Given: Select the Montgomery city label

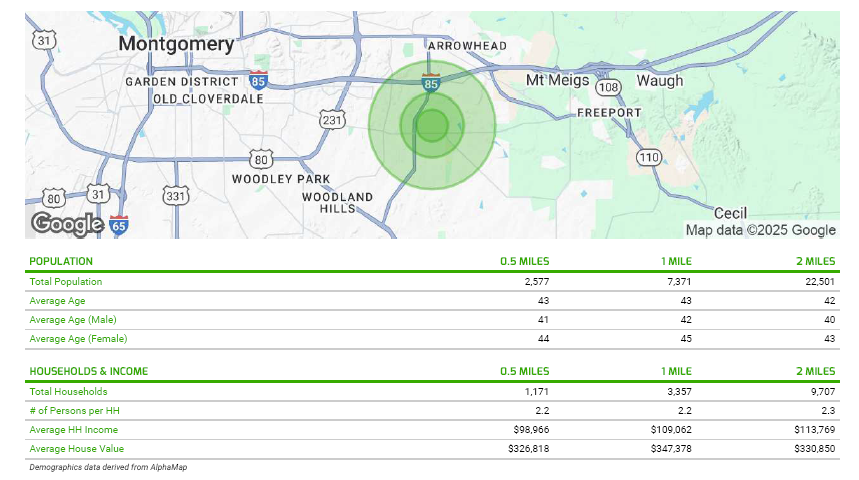Looking at the screenshot, I should (176, 44).
